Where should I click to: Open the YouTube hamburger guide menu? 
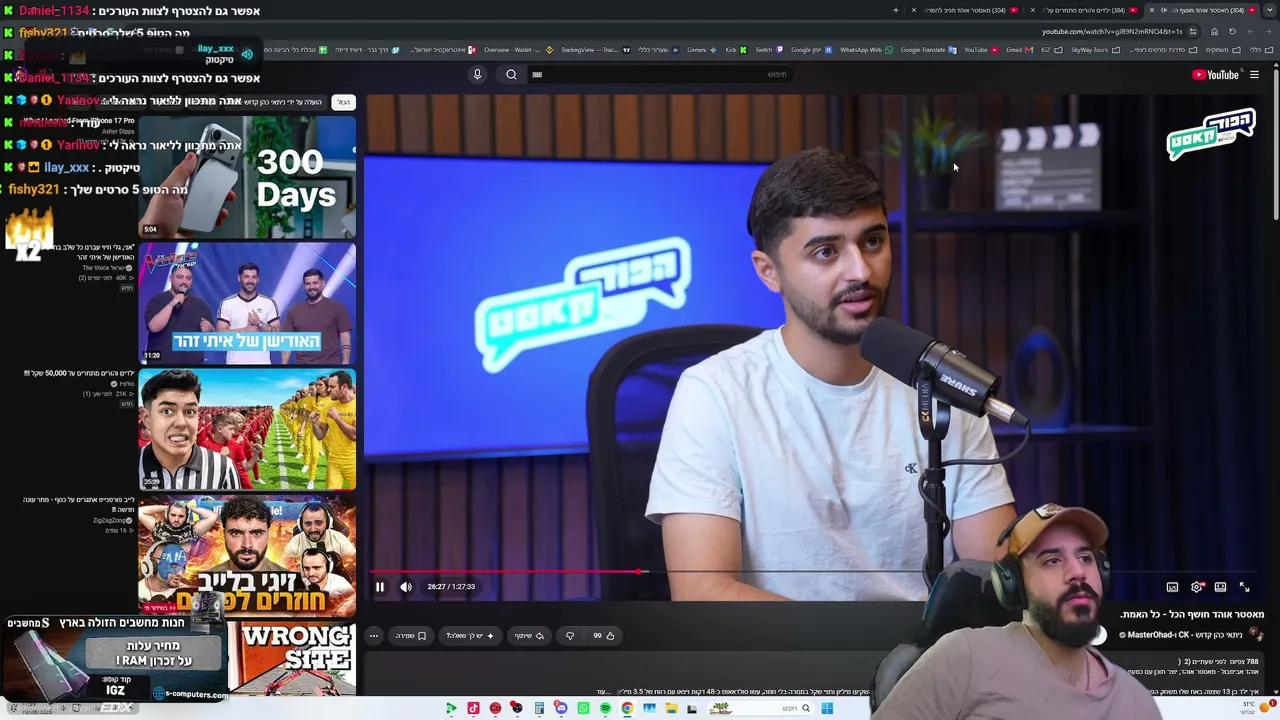(x=1254, y=75)
